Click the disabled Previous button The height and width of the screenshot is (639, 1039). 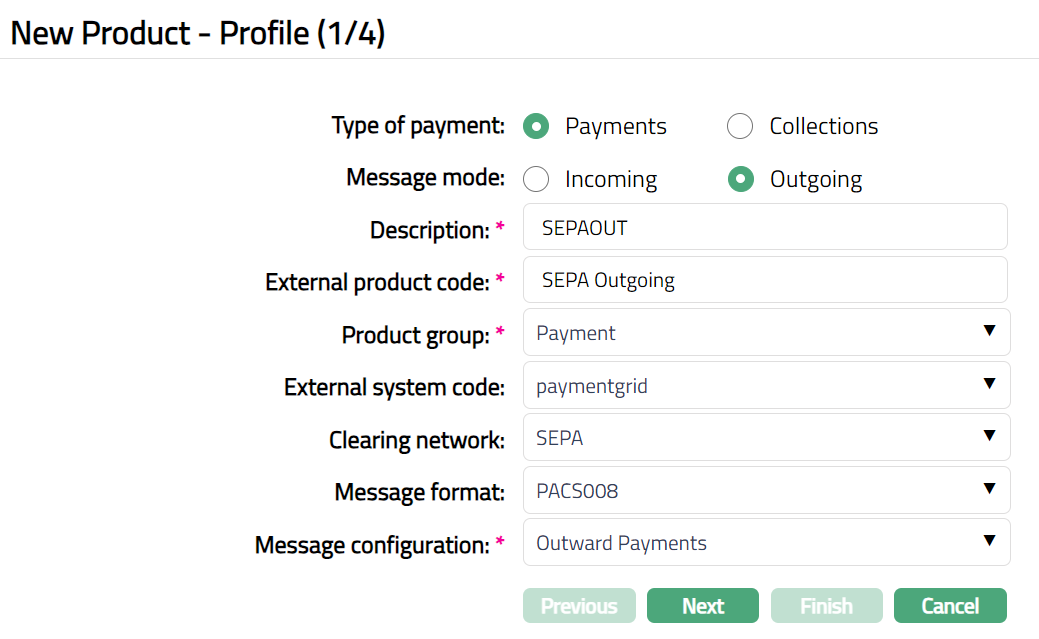tap(579, 606)
